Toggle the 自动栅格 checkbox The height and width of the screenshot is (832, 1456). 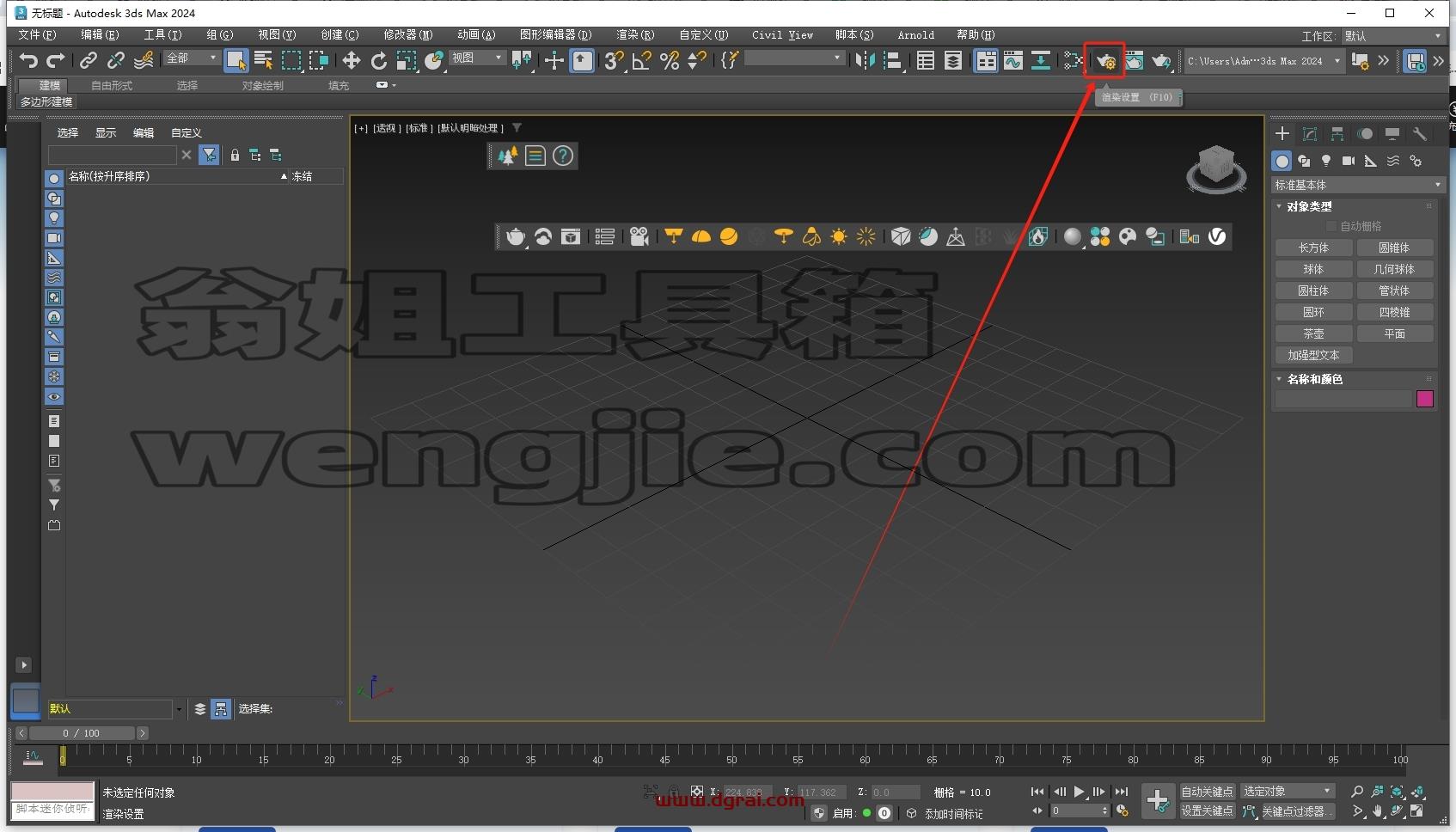tap(1331, 226)
